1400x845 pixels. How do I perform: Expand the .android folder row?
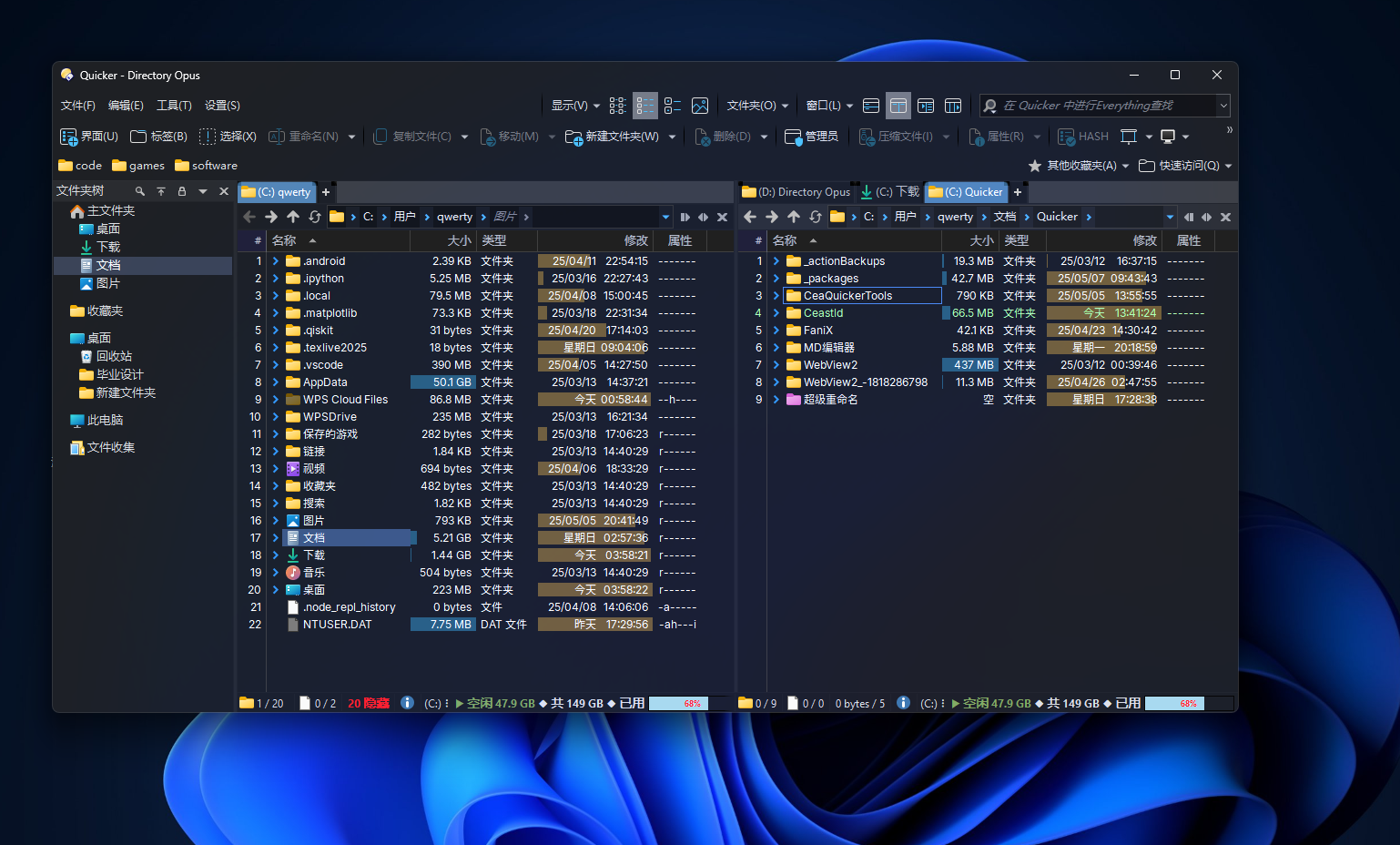(276, 261)
